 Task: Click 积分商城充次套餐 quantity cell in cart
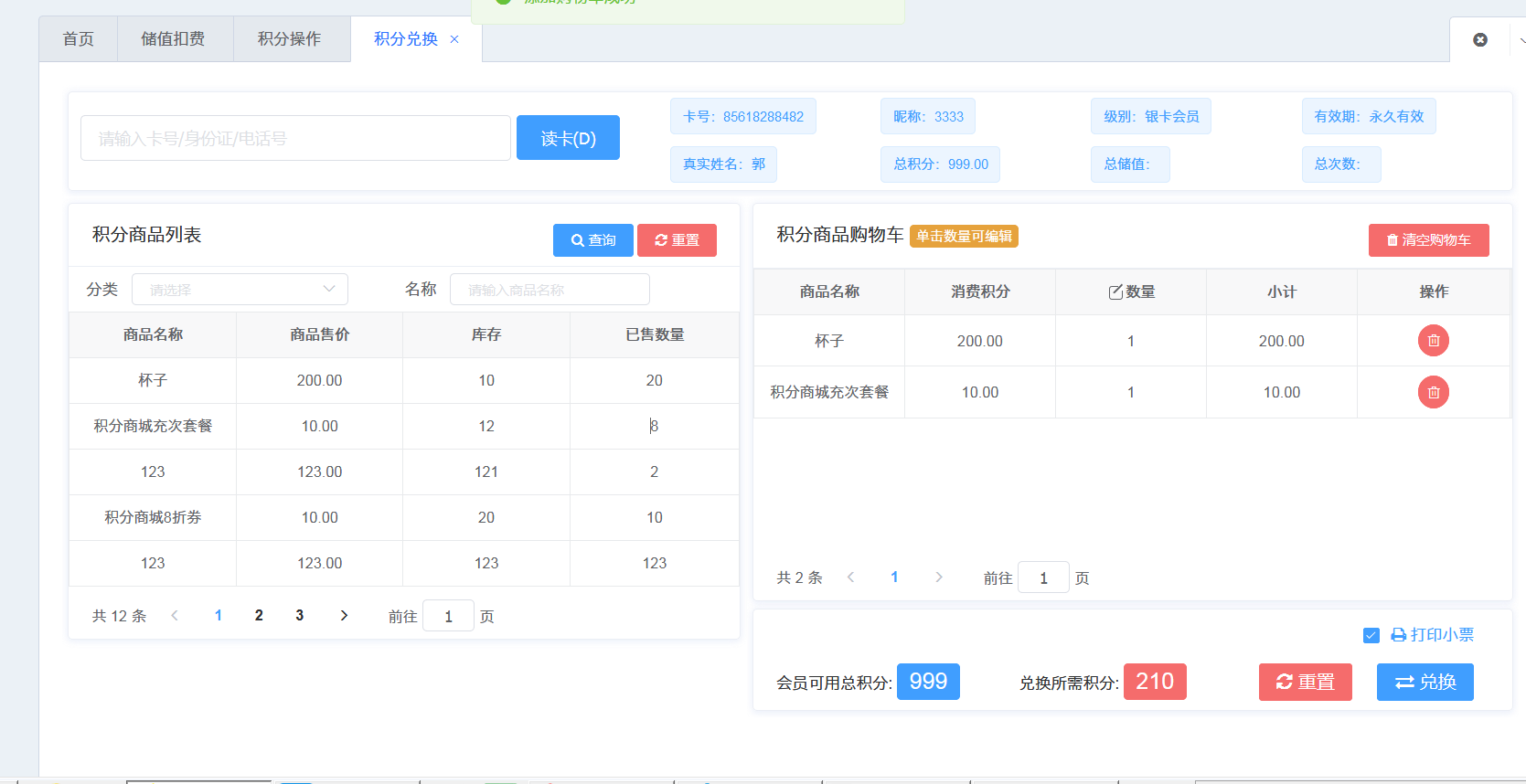pyautogui.click(x=1130, y=392)
